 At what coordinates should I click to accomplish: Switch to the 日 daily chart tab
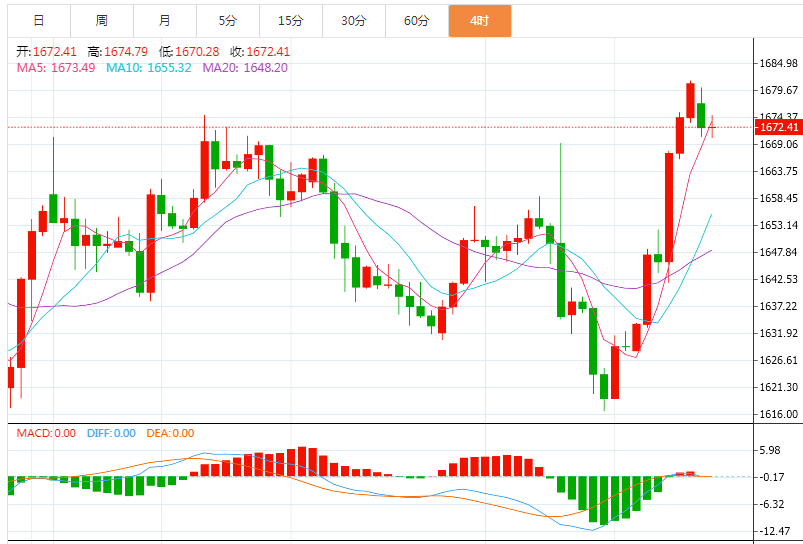(x=39, y=21)
